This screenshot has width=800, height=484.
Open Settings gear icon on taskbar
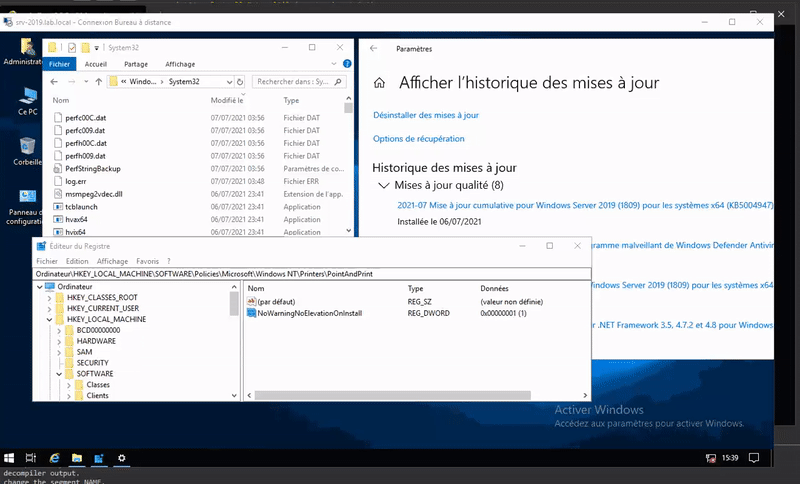click(x=121, y=458)
